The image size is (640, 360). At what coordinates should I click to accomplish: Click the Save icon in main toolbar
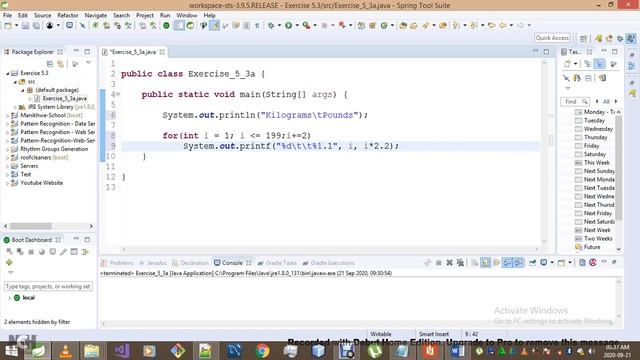[25, 26]
